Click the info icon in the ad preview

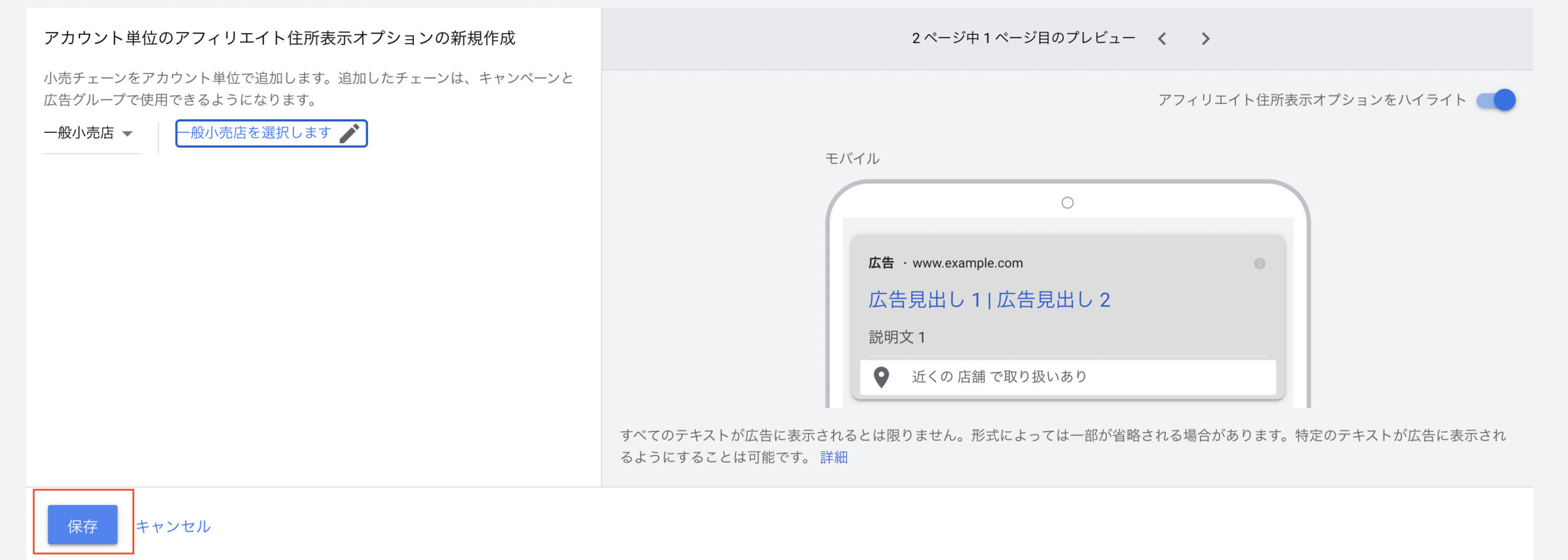pyautogui.click(x=1259, y=263)
